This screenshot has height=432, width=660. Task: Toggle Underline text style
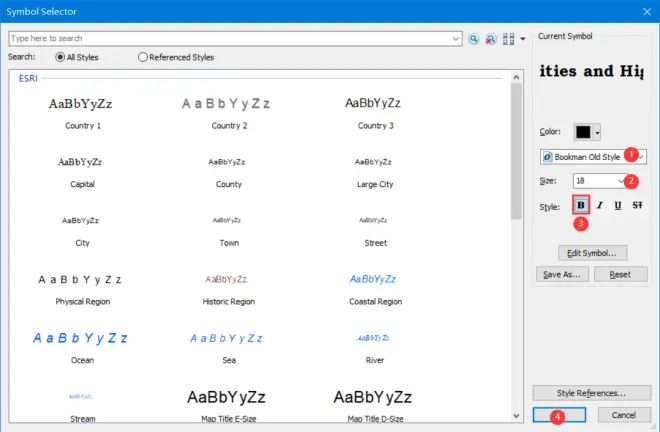coord(618,205)
